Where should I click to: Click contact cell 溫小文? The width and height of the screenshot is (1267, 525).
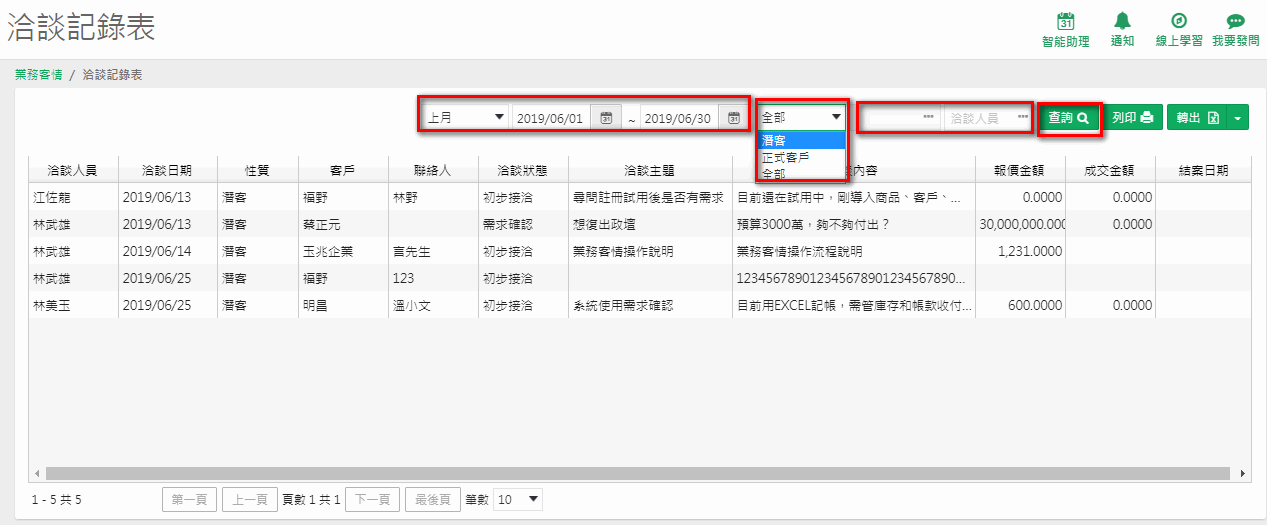coord(433,305)
